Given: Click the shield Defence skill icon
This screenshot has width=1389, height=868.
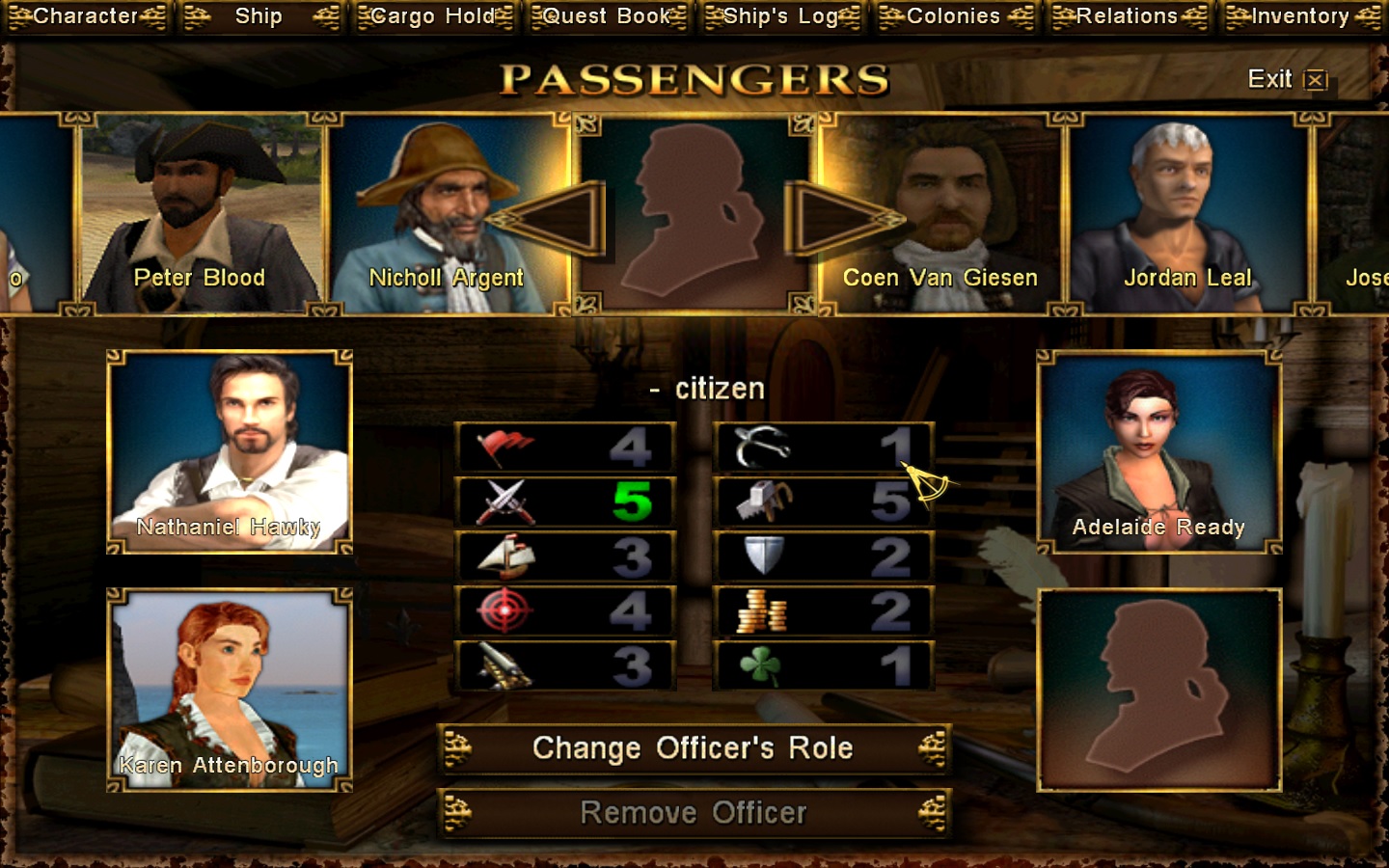Looking at the screenshot, I should (764, 556).
